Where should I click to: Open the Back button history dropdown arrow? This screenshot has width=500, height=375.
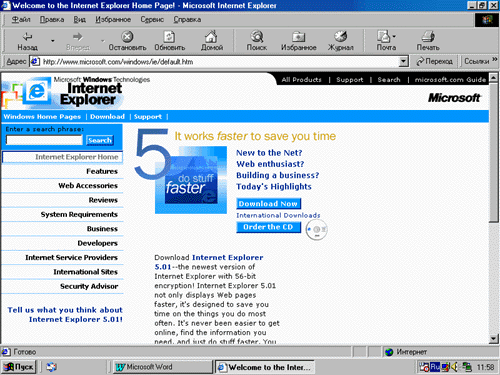tap(53, 41)
